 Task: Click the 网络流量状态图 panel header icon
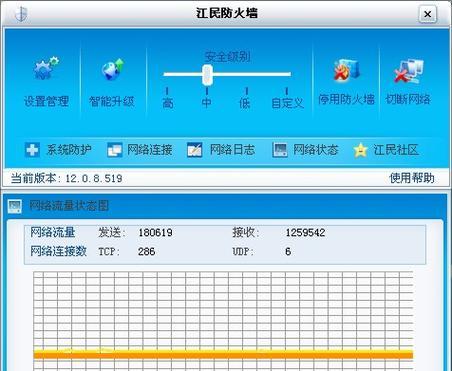[x=15, y=206]
